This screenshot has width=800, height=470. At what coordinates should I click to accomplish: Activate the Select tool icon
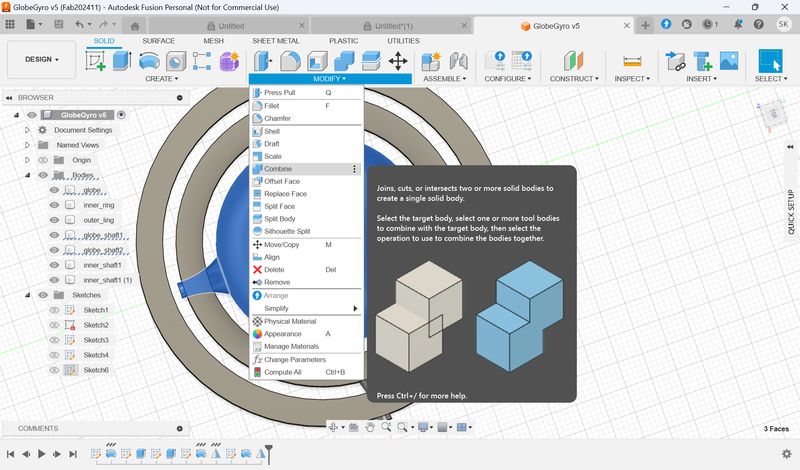click(770, 61)
